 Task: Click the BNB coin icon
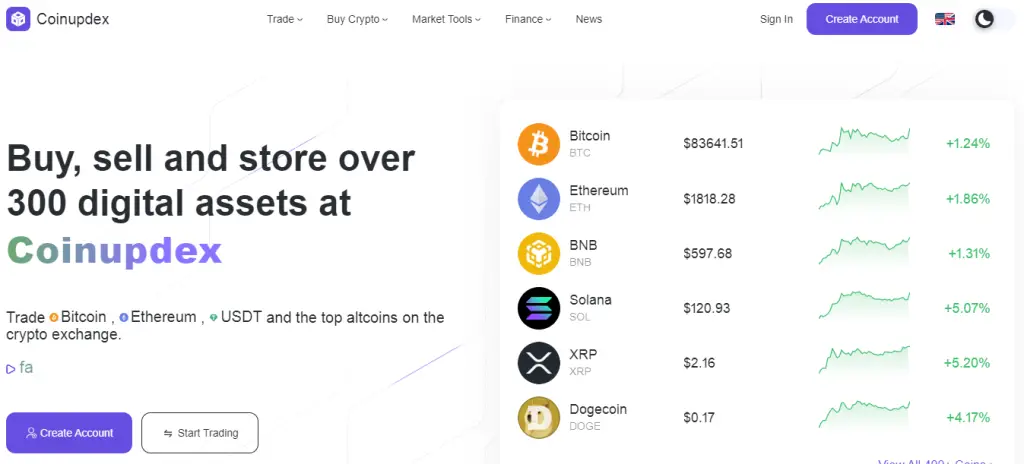(x=539, y=253)
